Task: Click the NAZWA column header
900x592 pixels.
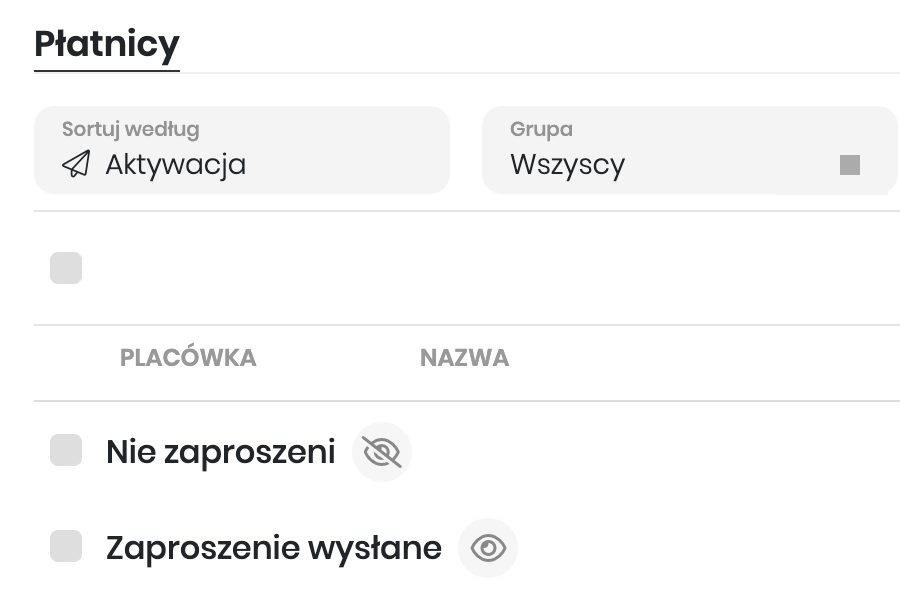Action: (464, 358)
